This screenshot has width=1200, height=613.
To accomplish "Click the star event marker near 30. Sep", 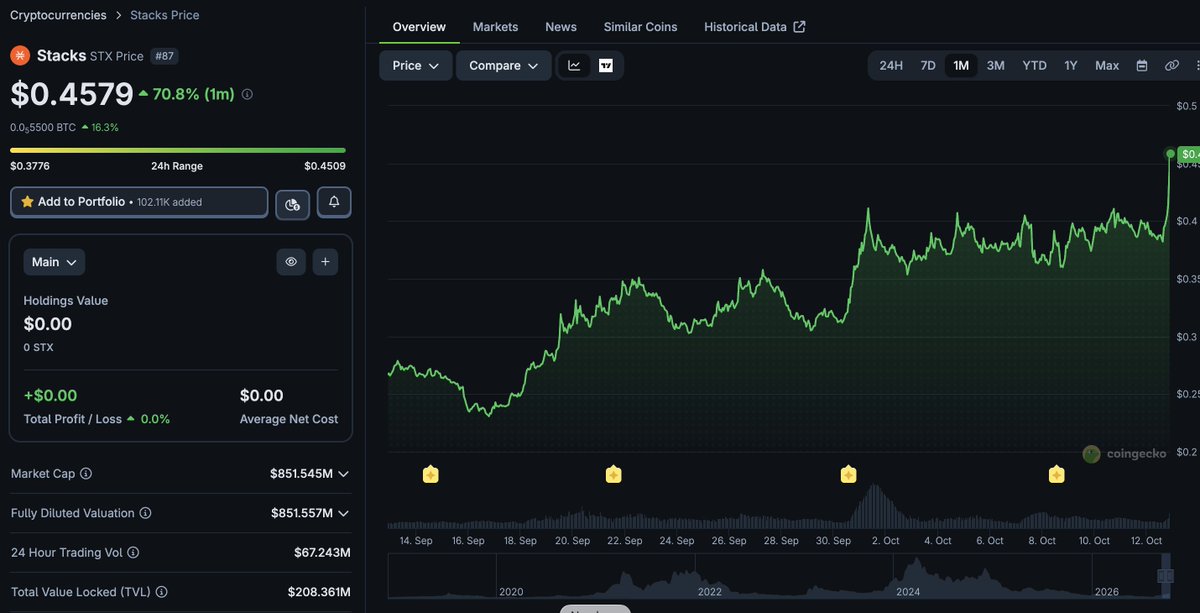I will coord(848,474).
